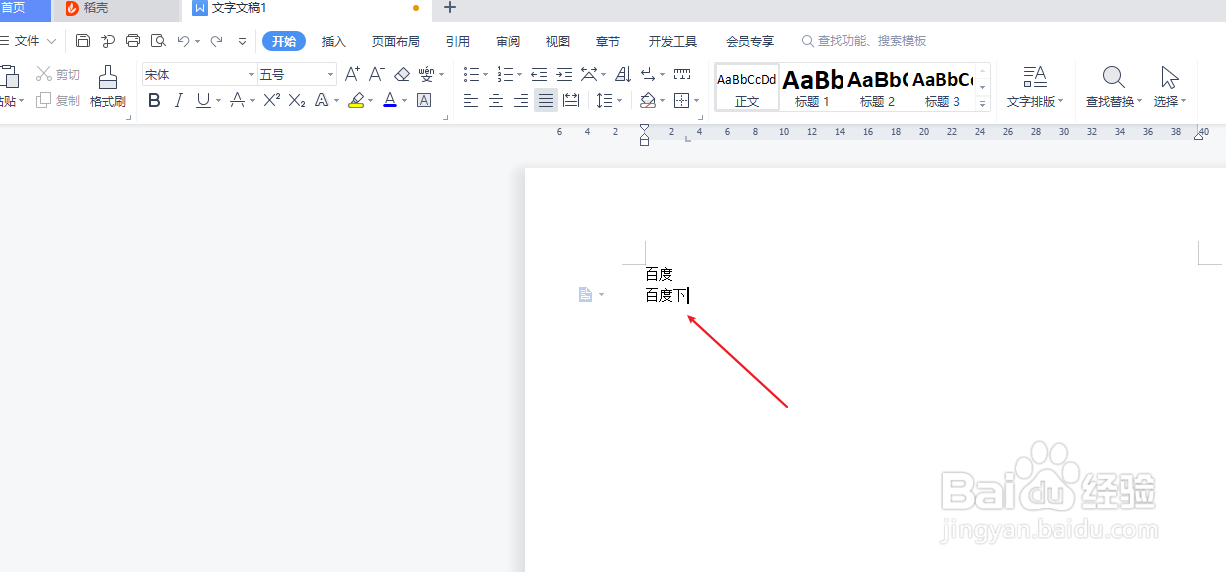Open Print Preview from quick access toolbar
Screen dimensions: 1226x572
[x=158, y=41]
